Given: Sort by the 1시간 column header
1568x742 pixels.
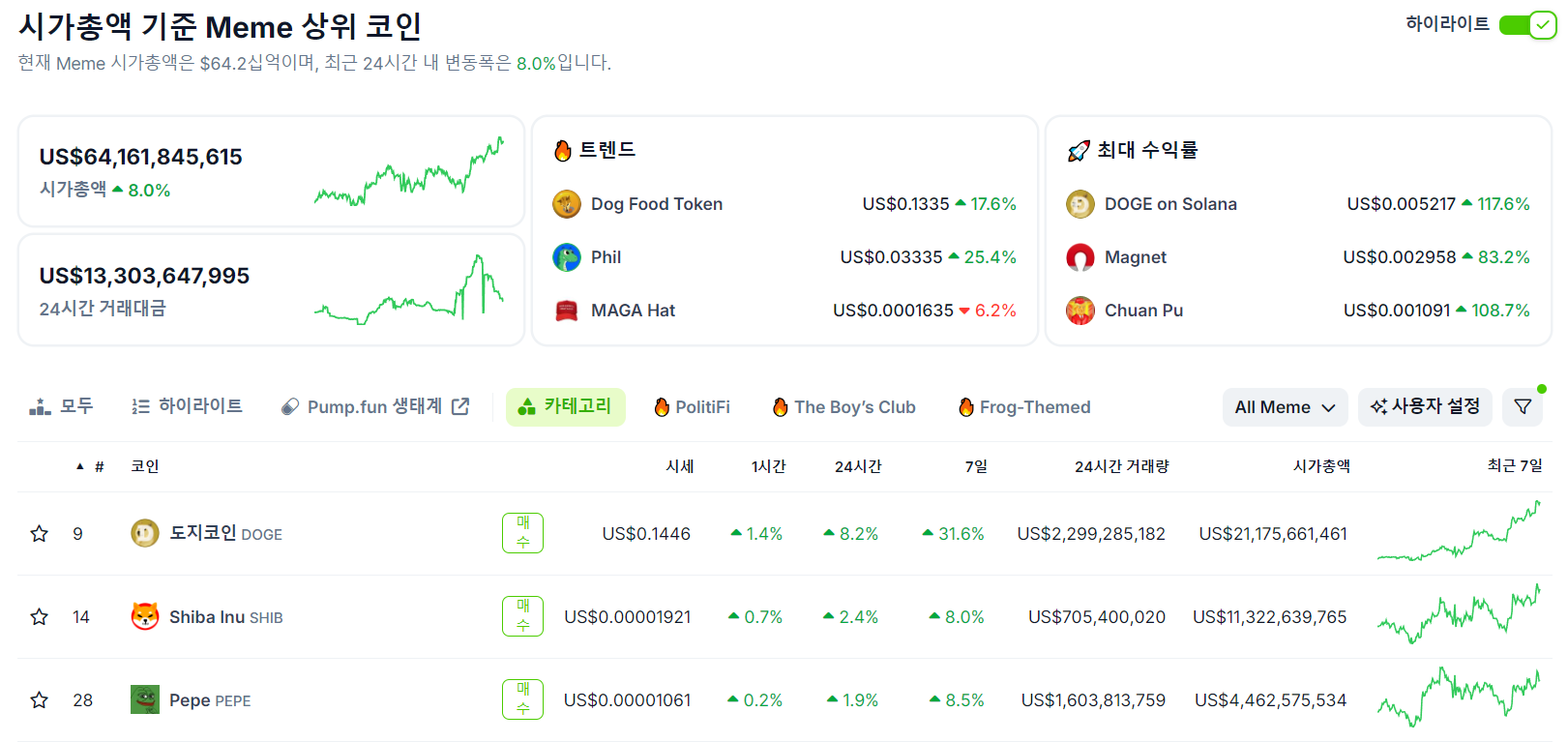Looking at the screenshot, I should [769, 466].
